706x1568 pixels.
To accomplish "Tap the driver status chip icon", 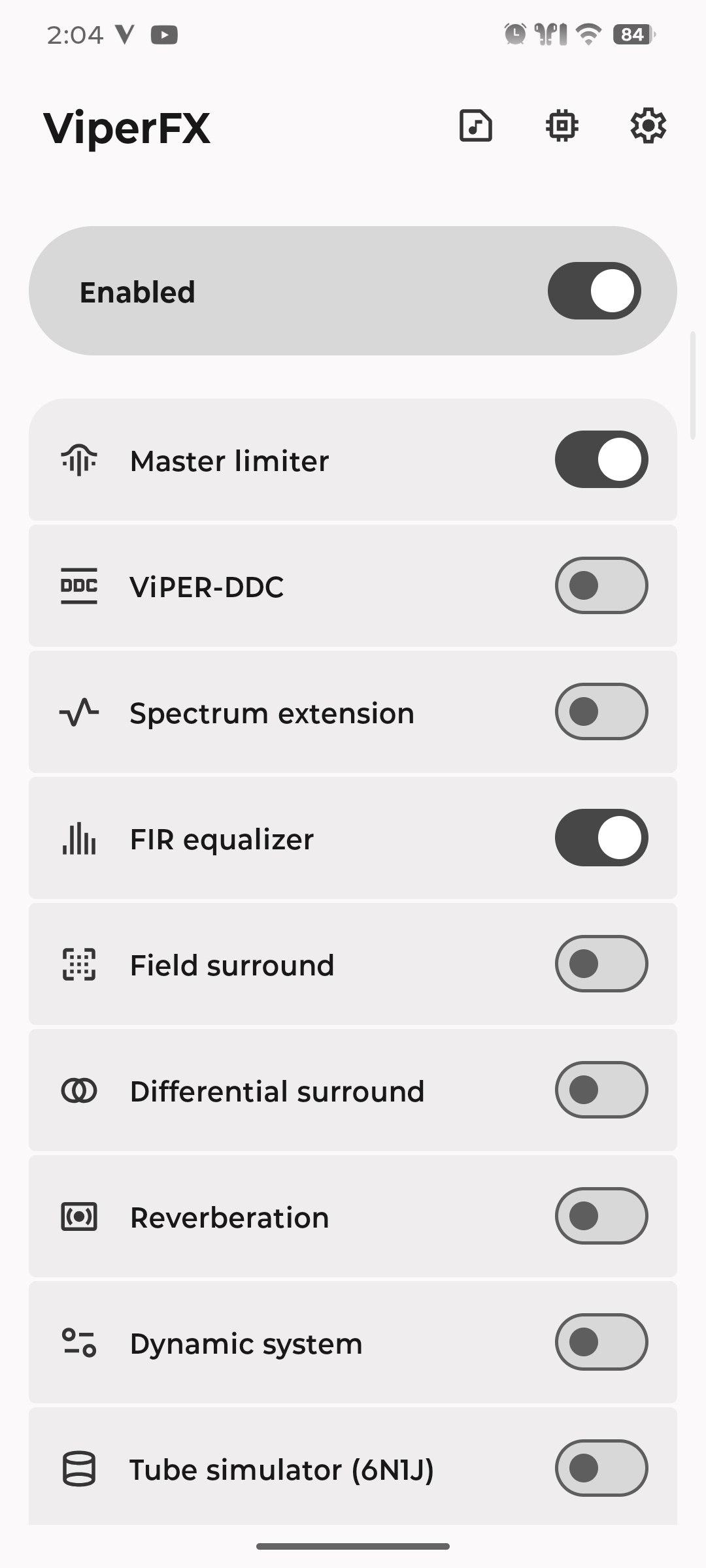I will (562, 125).
